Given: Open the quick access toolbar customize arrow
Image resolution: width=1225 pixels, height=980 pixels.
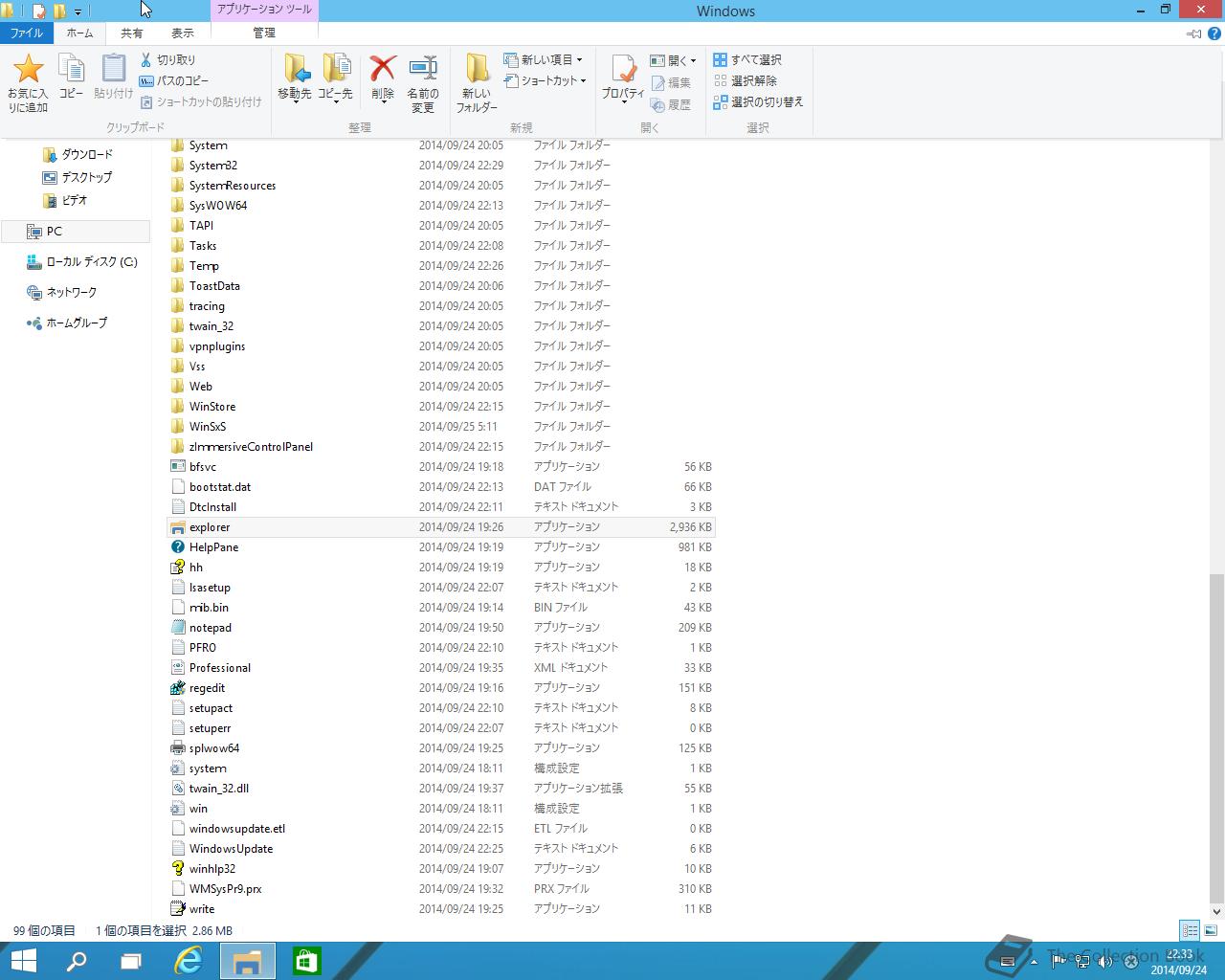Looking at the screenshot, I should 78,11.
